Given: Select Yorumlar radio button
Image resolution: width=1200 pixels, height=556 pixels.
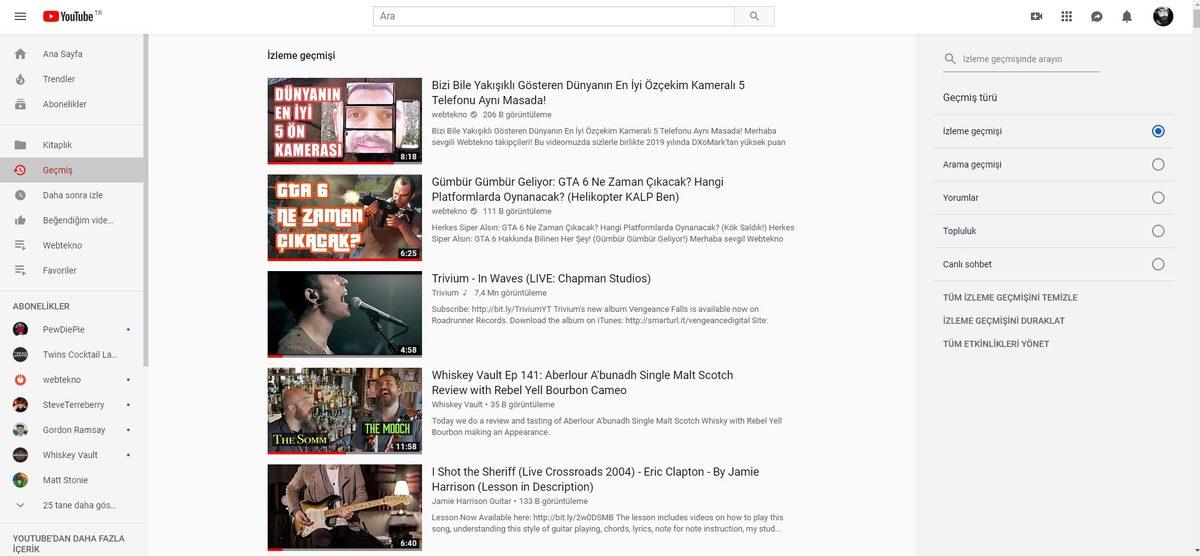Looking at the screenshot, I should pos(1158,197).
